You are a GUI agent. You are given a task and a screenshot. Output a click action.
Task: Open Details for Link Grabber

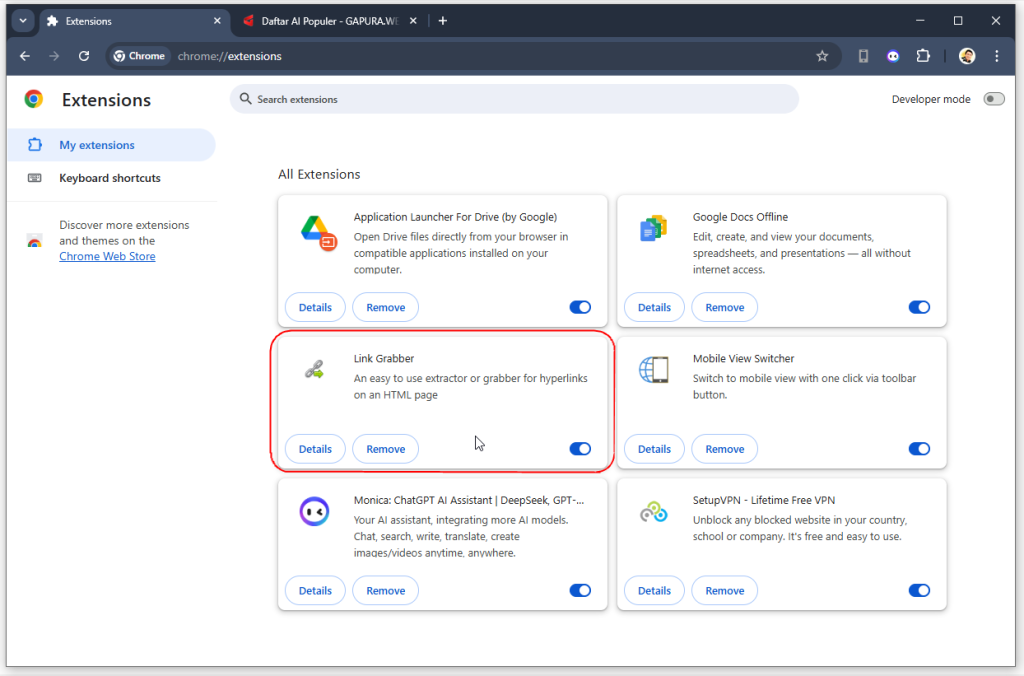tap(315, 449)
